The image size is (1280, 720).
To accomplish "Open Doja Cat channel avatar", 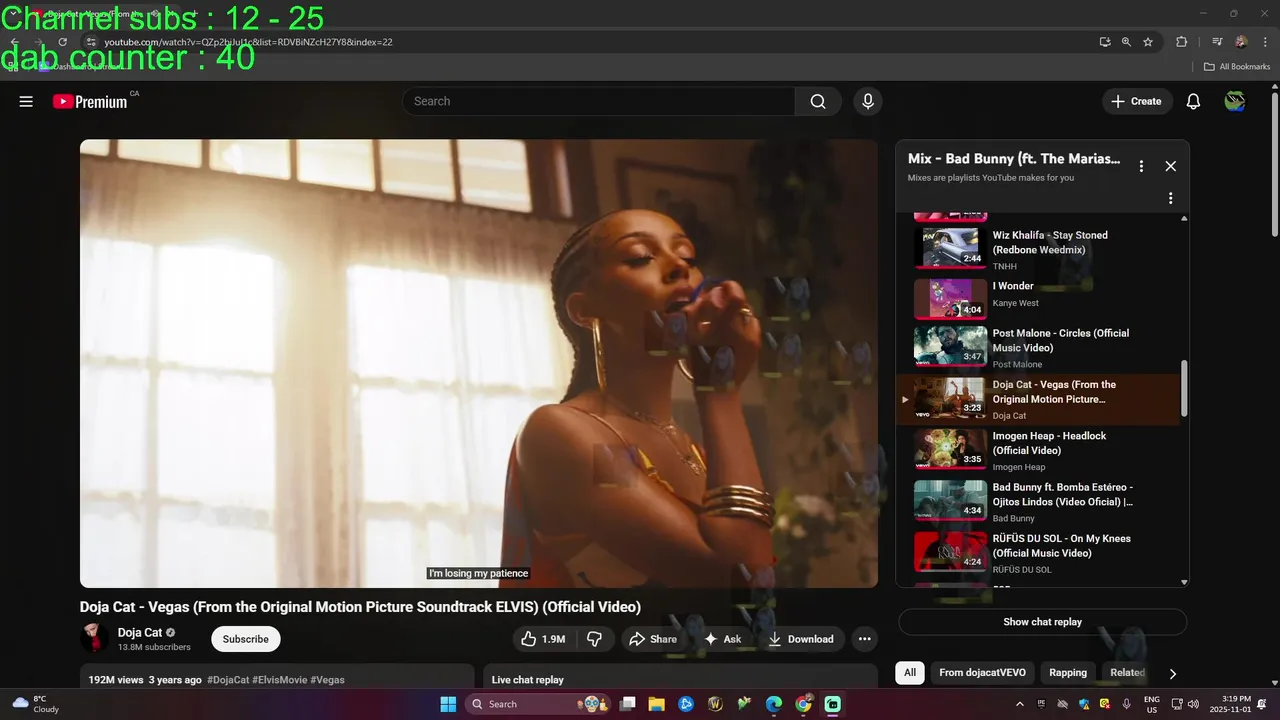I will [x=94, y=638].
